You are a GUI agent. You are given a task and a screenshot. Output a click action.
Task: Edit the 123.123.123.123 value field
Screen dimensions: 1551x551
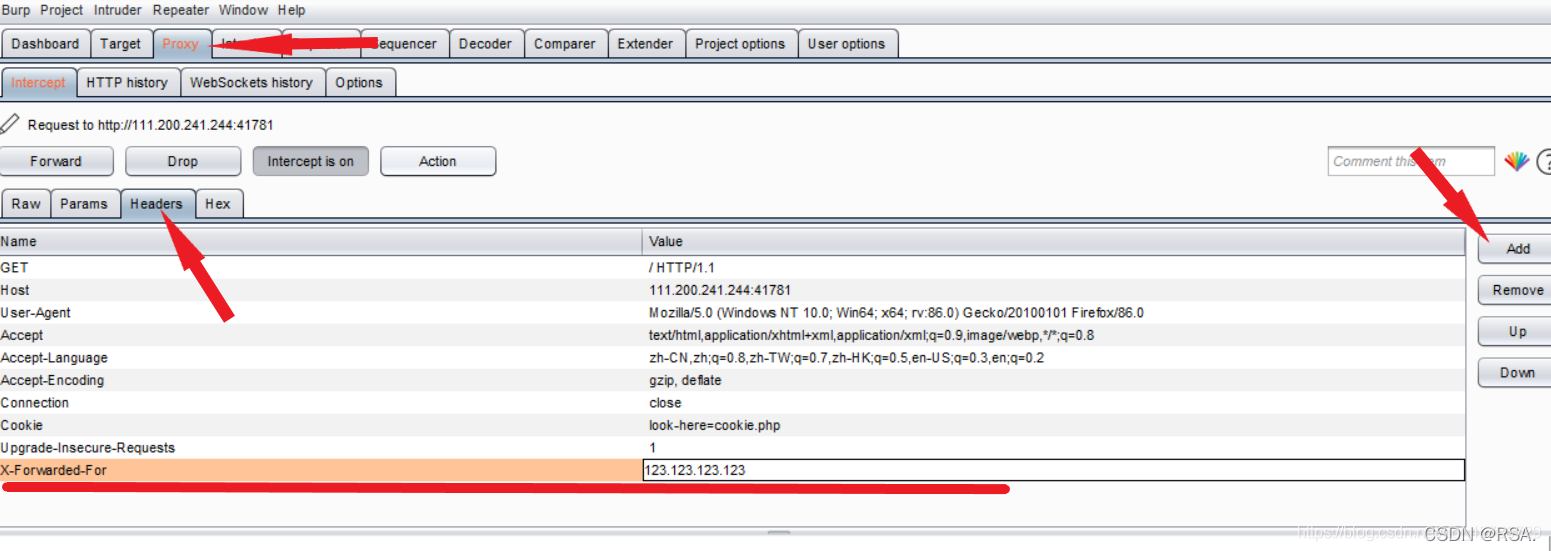1054,470
